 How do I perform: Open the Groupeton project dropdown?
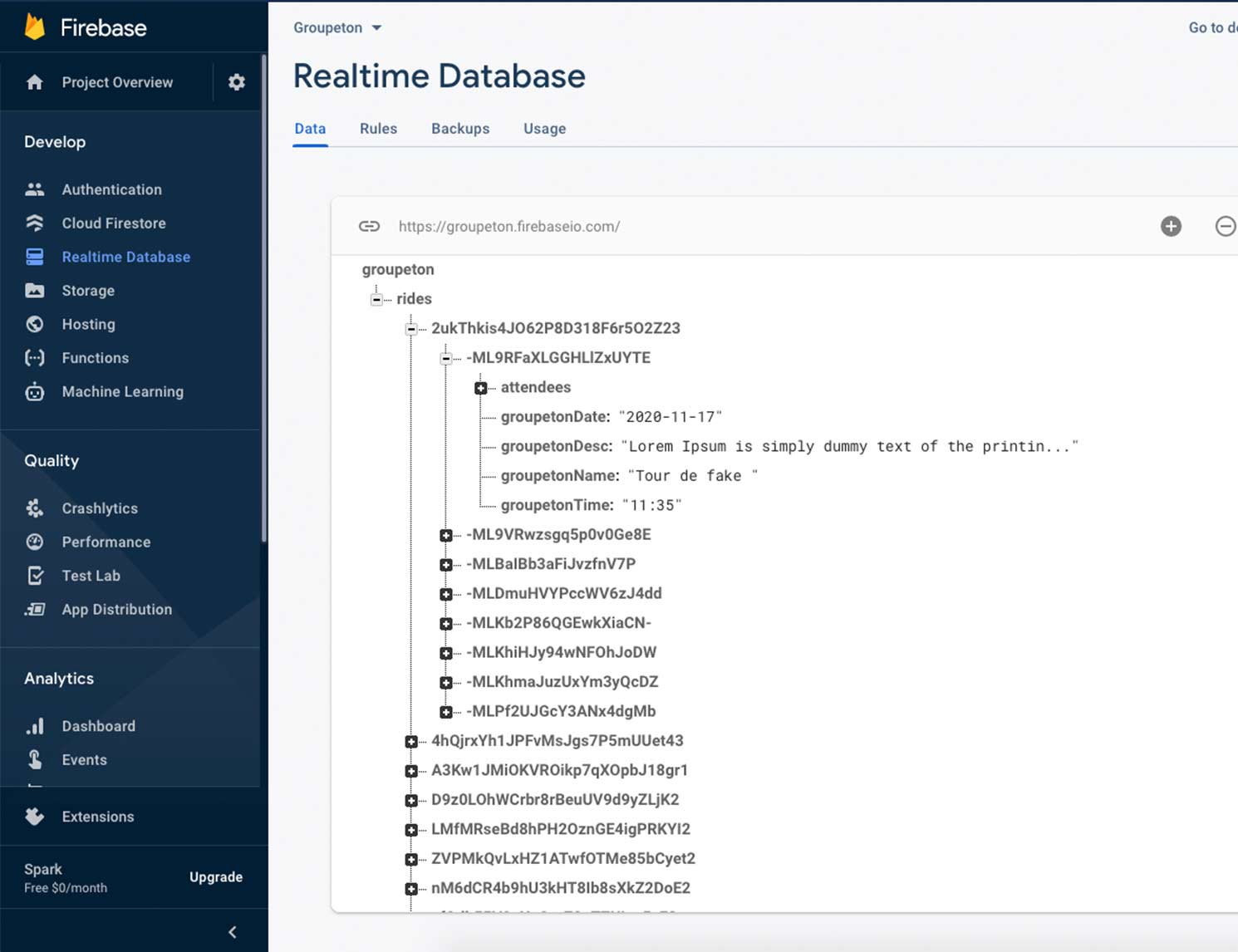[x=337, y=27]
